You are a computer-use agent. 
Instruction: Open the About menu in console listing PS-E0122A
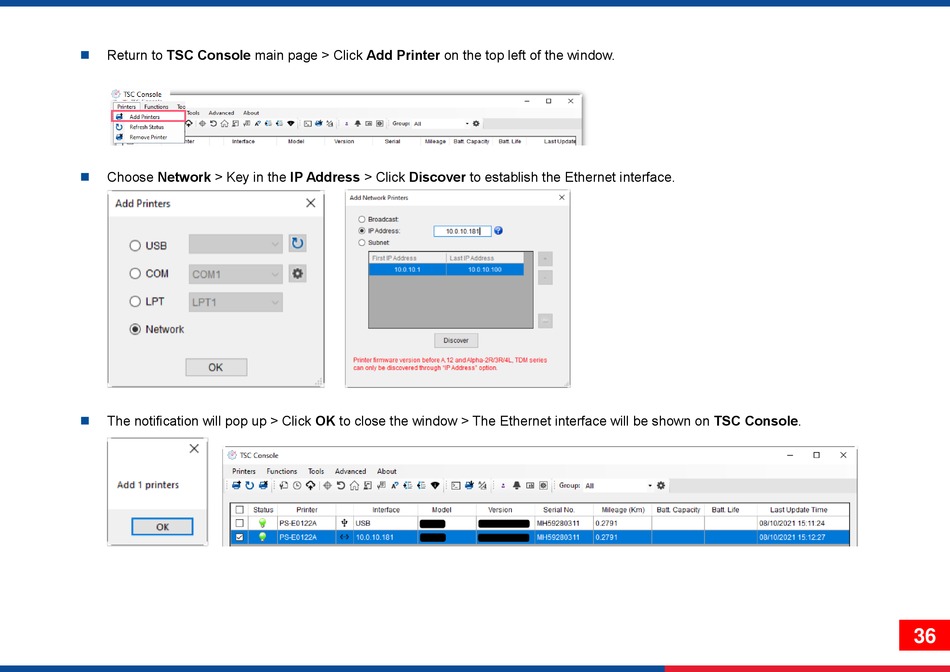tap(387, 471)
